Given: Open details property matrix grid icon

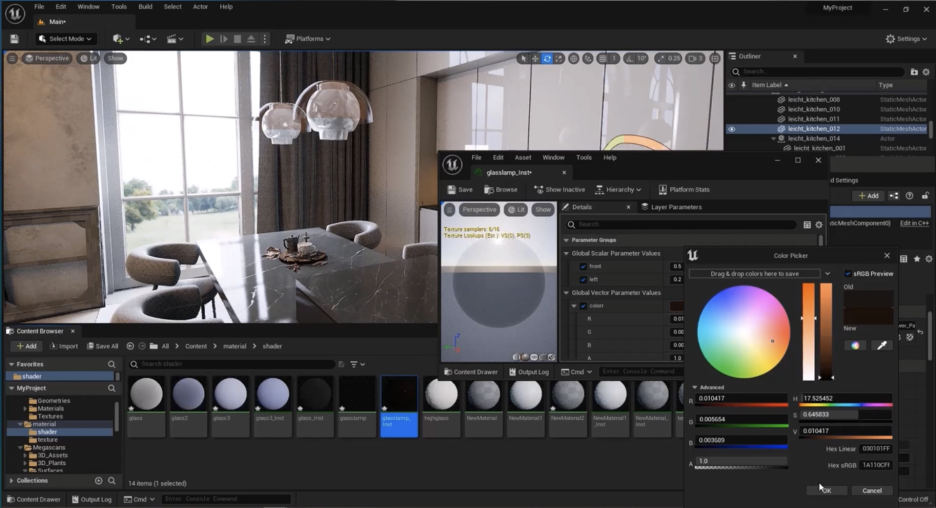Looking at the screenshot, I should (x=807, y=224).
